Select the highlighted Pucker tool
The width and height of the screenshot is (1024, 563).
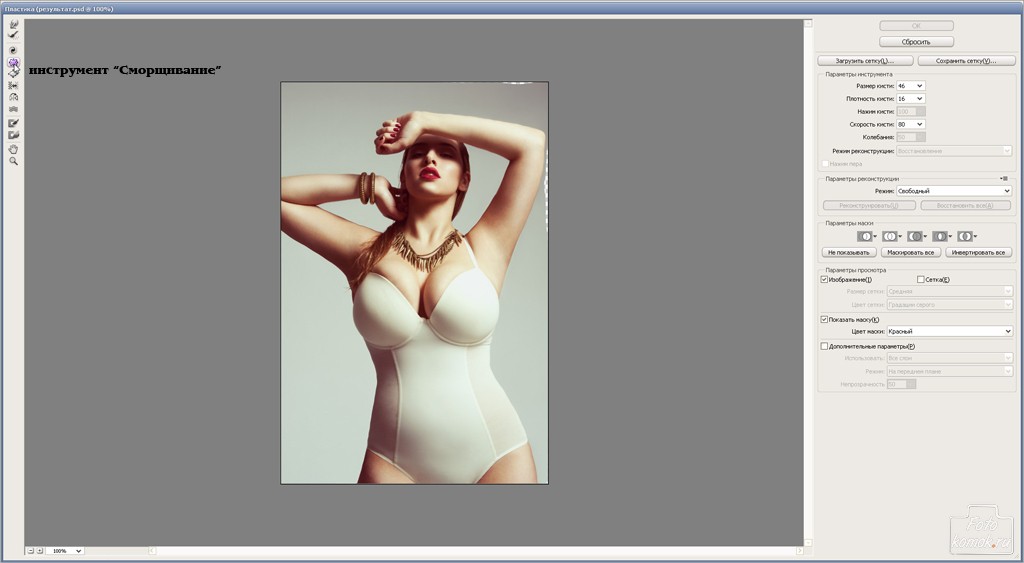13,62
